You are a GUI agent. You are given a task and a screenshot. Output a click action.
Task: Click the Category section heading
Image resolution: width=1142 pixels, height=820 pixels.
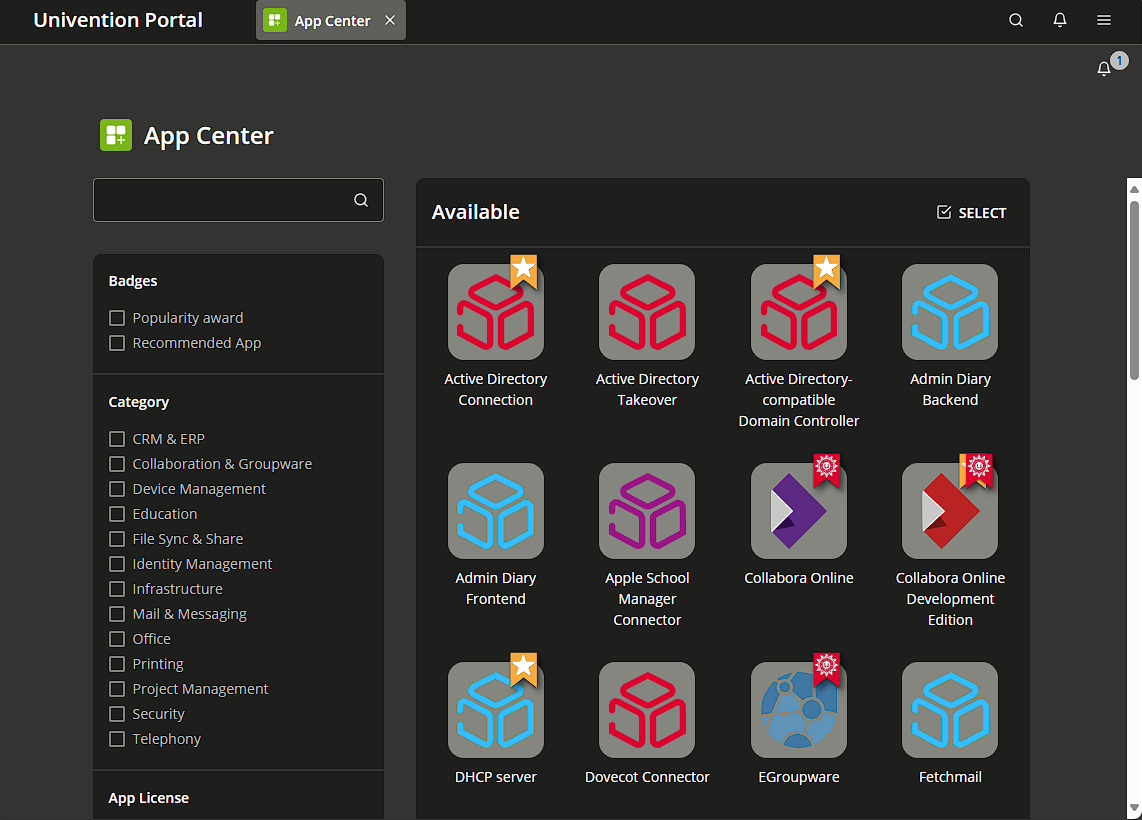pos(138,402)
